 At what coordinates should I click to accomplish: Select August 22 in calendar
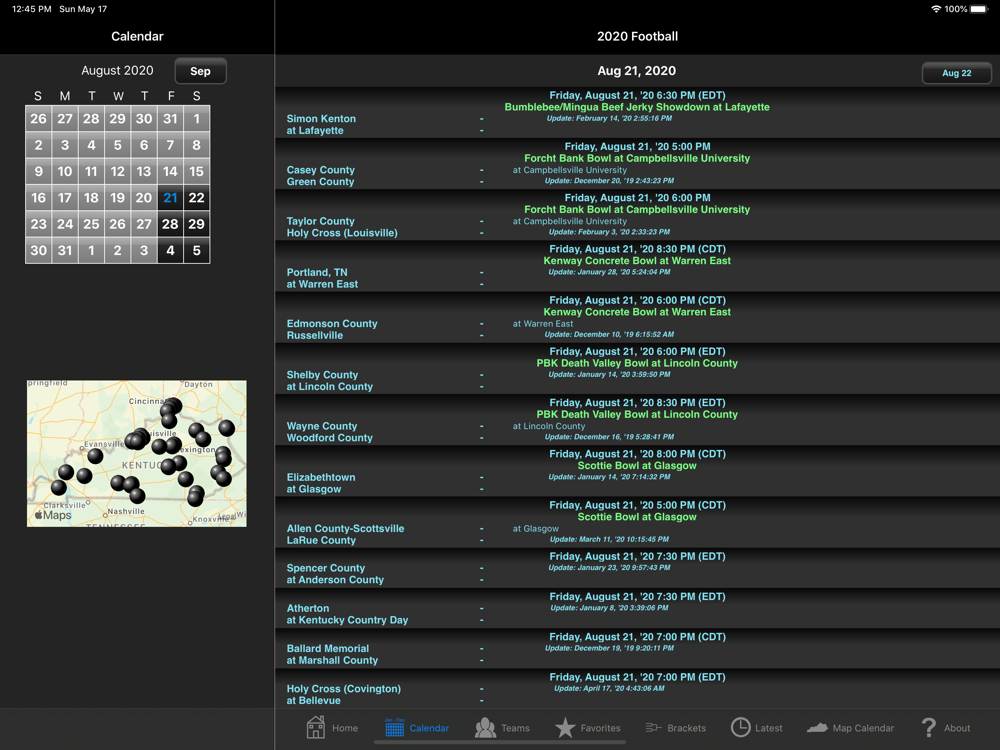(x=196, y=198)
